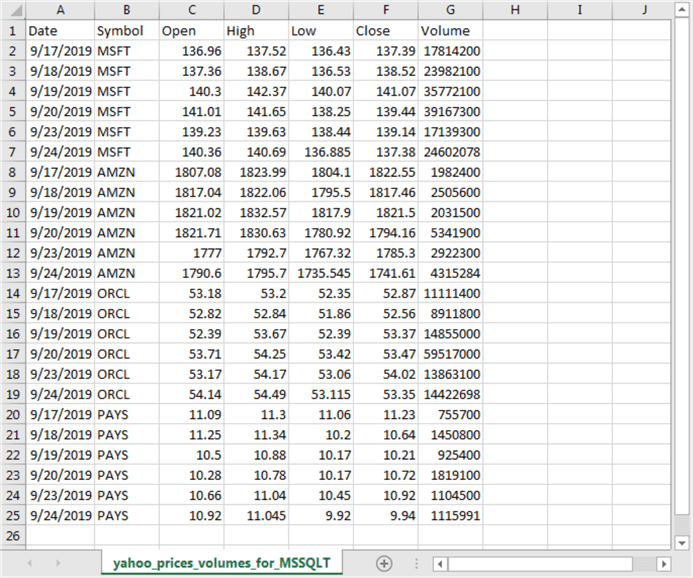Viewport: 693px width, 578px height.
Task: Click cell with Low value 53.115
Action: (x=321, y=394)
